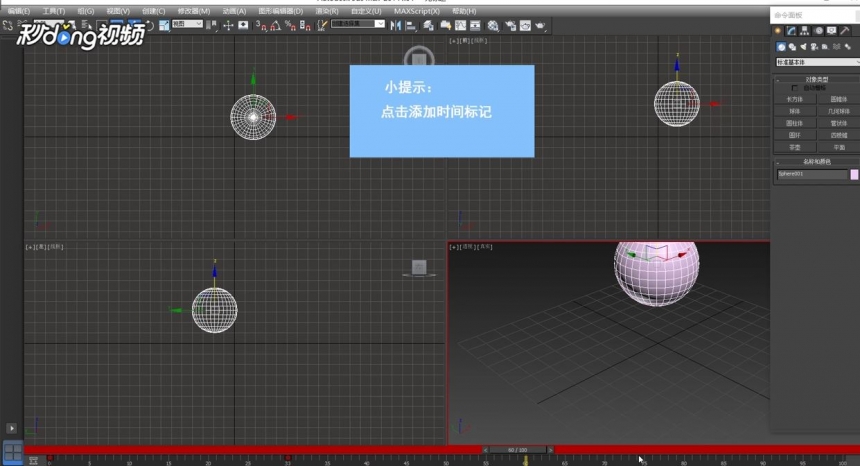Toggle the spinner snap icon
The image size is (860, 466).
point(305,25)
